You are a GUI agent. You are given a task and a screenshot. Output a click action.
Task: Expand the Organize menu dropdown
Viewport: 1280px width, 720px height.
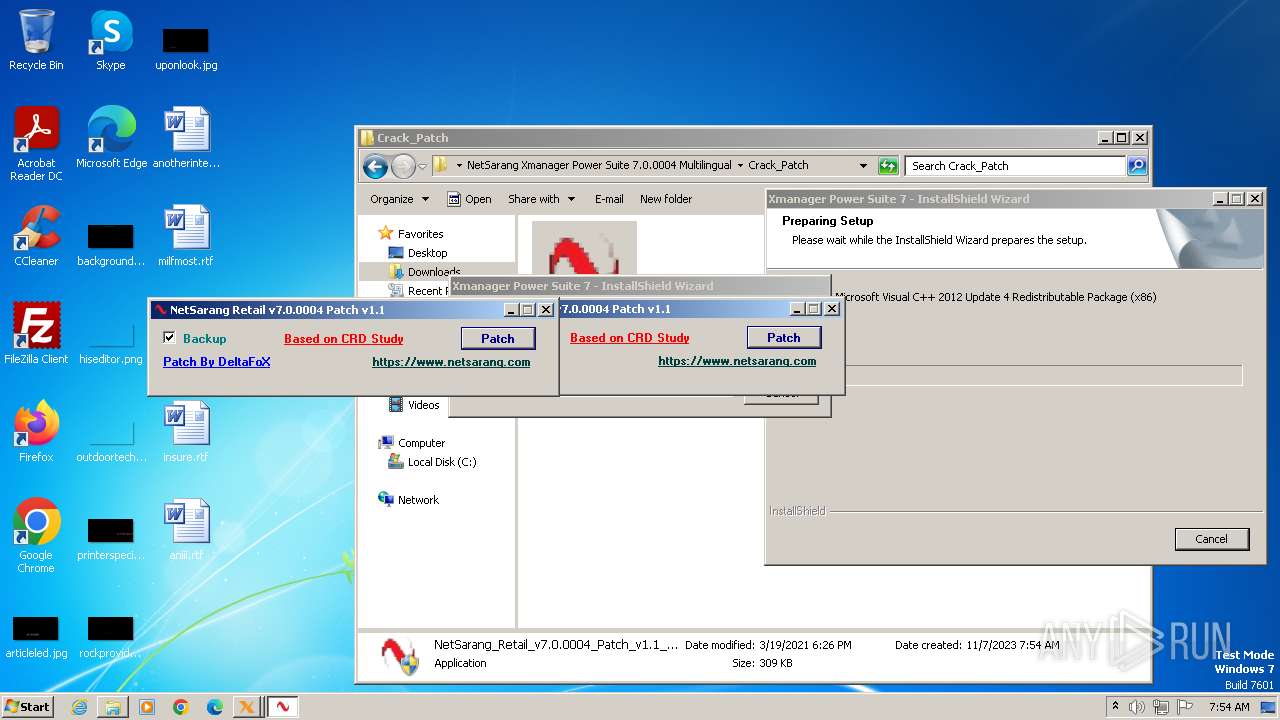point(399,199)
